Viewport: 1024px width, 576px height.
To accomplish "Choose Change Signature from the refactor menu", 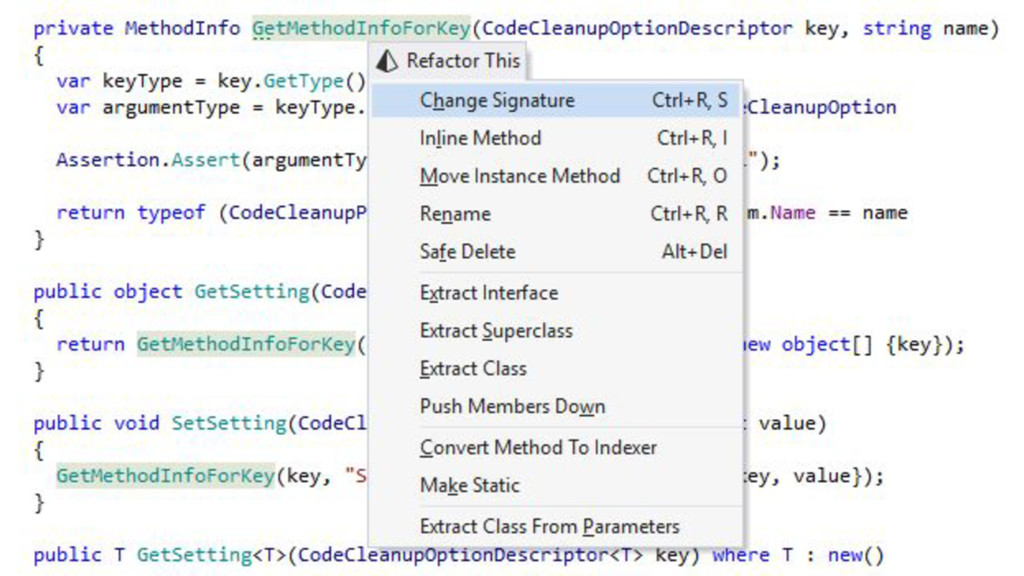I will (555, 101).
